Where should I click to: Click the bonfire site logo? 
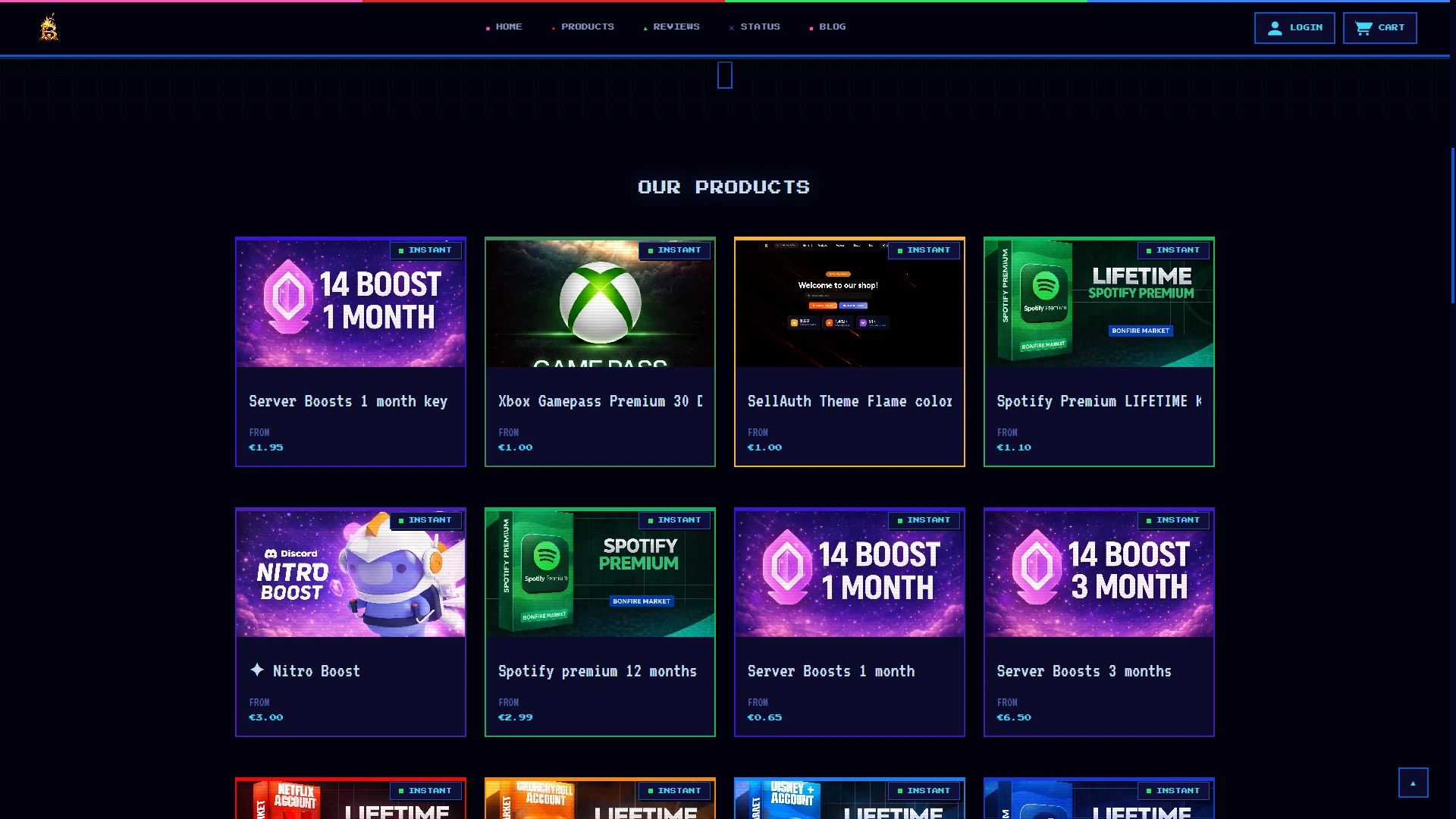click(x=49, y=27)
